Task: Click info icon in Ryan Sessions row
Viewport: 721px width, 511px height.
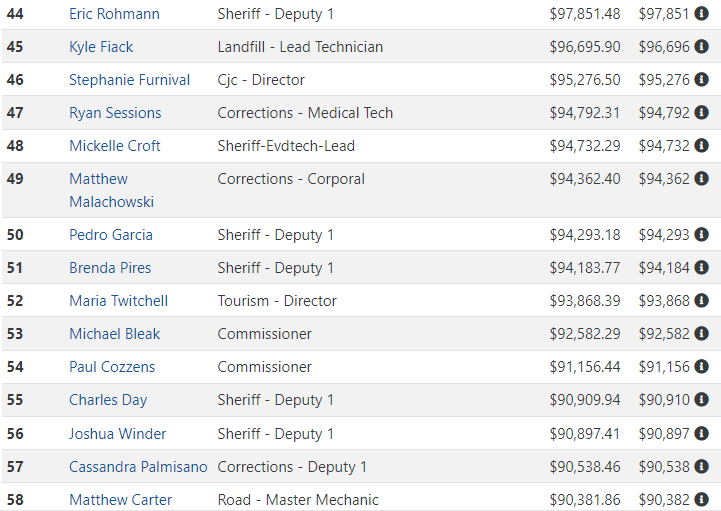Action: tap(701, 113)
